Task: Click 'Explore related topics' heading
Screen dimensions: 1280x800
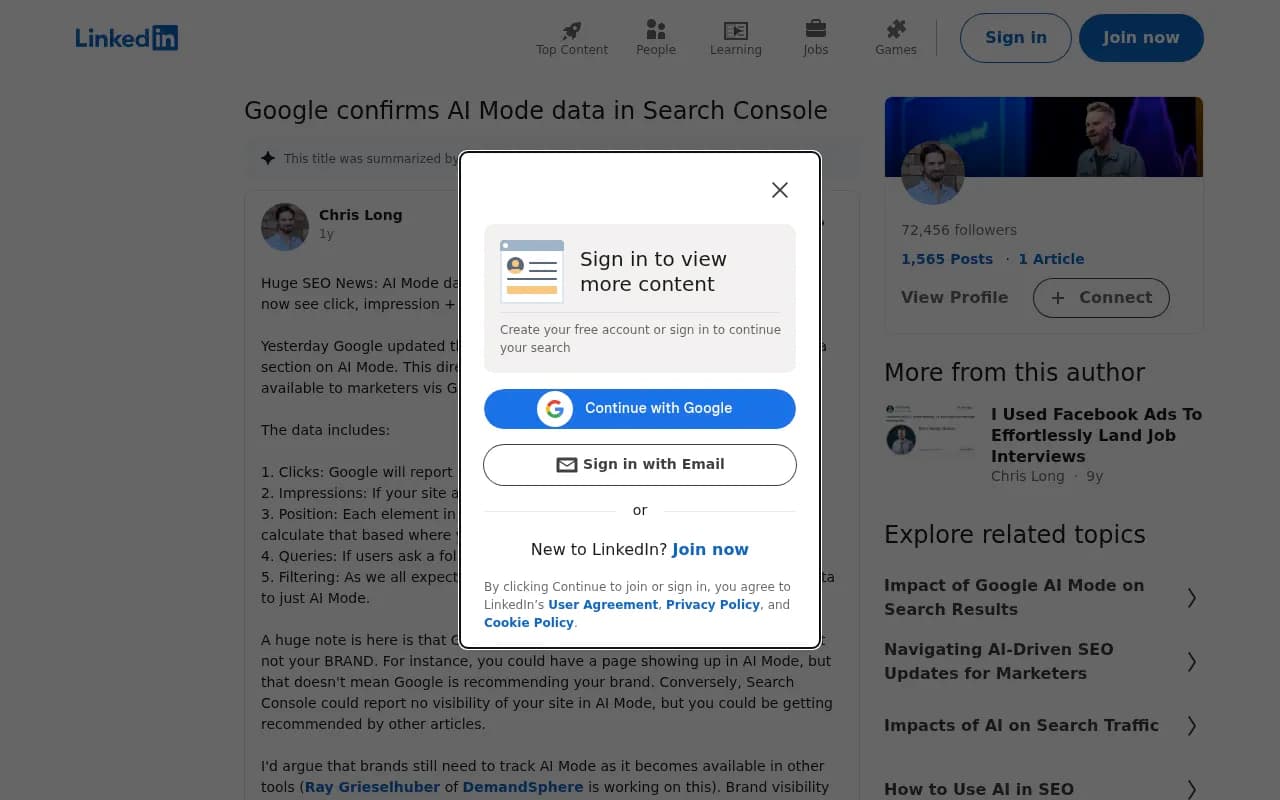Action: (1015, 535)
